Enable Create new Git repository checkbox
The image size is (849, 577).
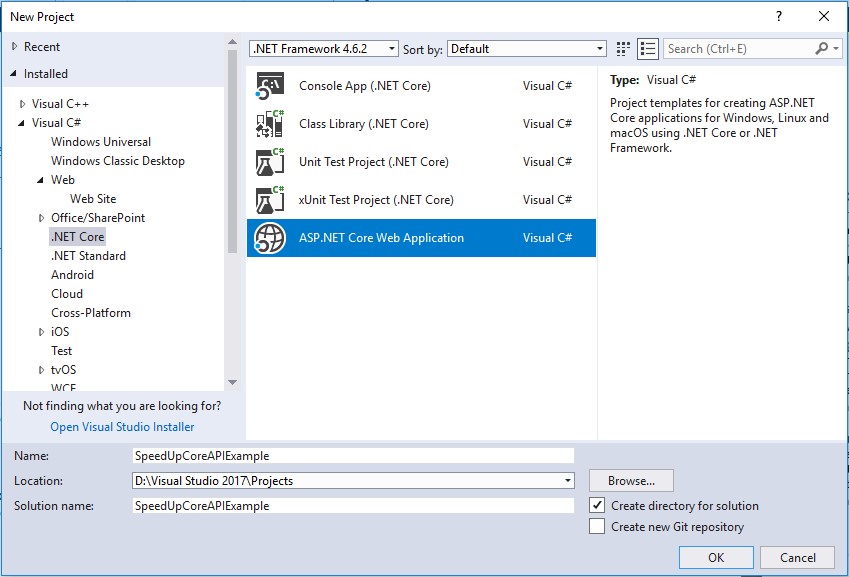coord(597,526)
